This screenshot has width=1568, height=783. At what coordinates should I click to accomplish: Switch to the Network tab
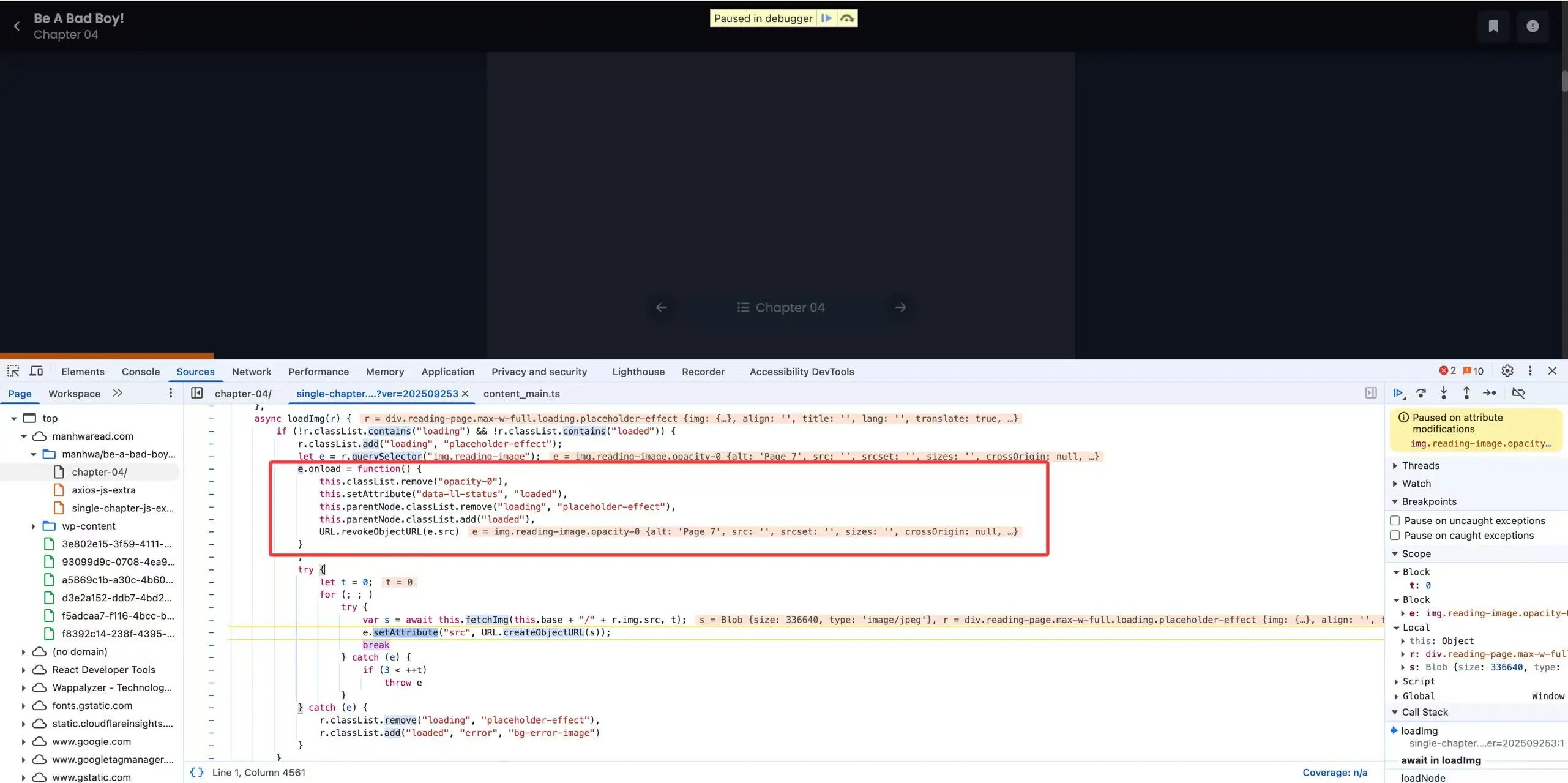251,372
